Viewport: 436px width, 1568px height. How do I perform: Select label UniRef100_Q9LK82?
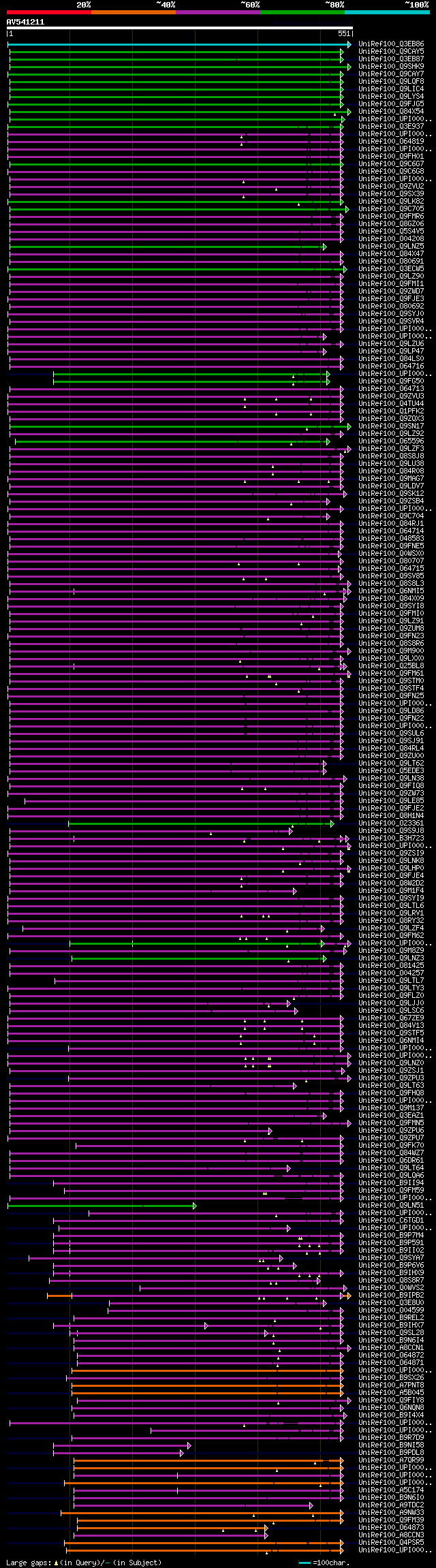391,202
